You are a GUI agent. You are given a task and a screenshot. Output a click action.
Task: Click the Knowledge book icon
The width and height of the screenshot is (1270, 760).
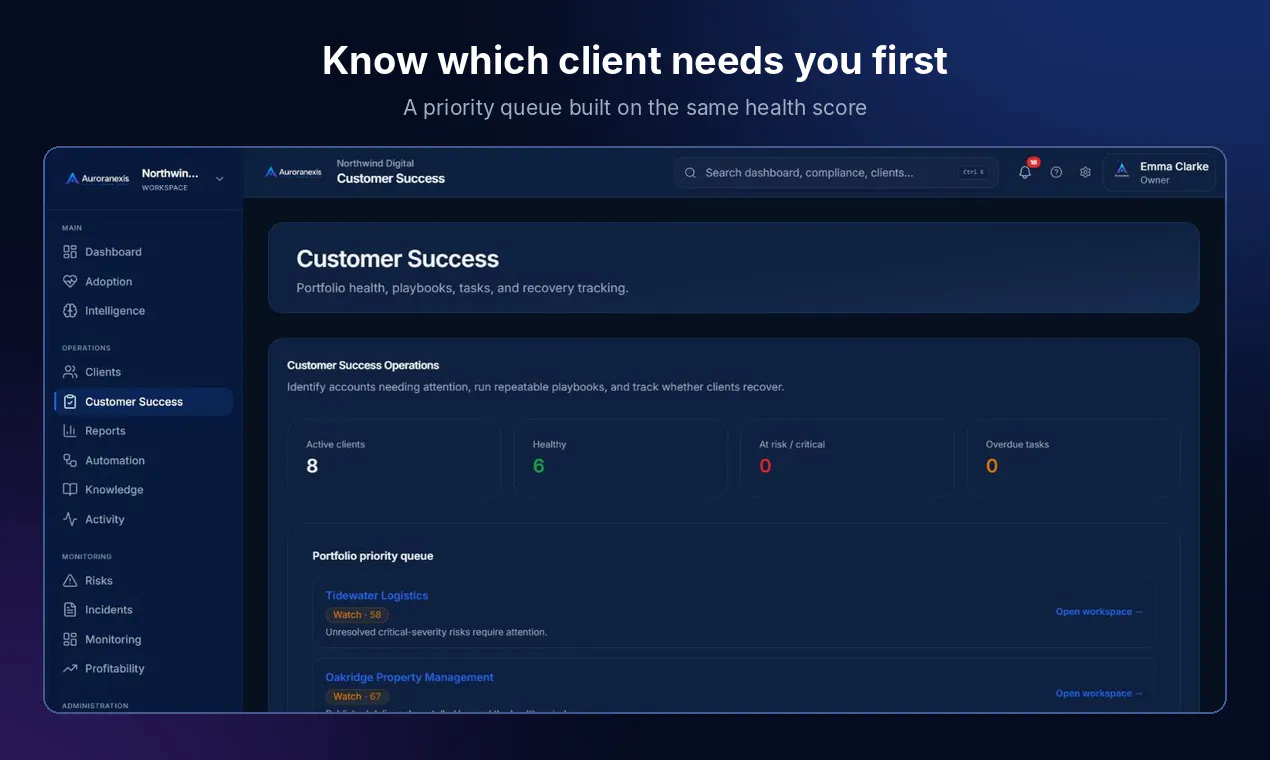pos(70,490)
